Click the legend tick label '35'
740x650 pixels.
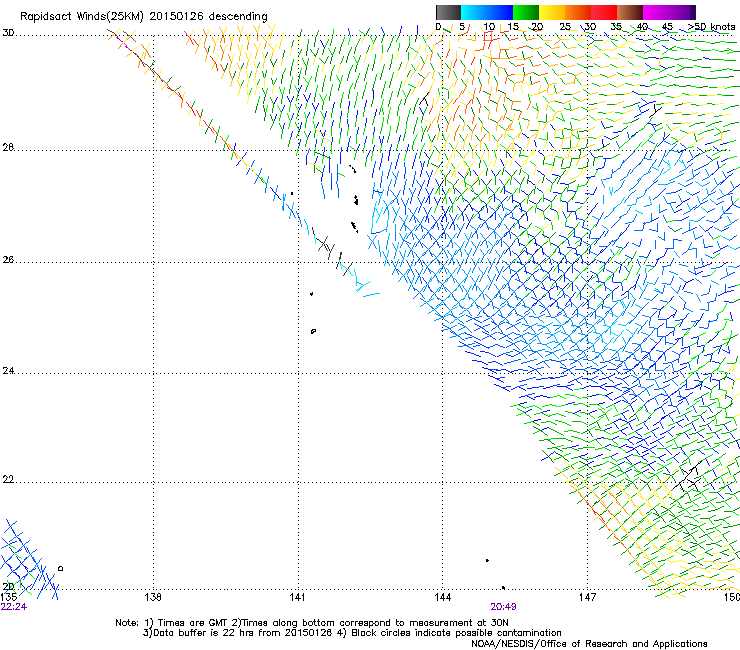click(x=616, y=27)
